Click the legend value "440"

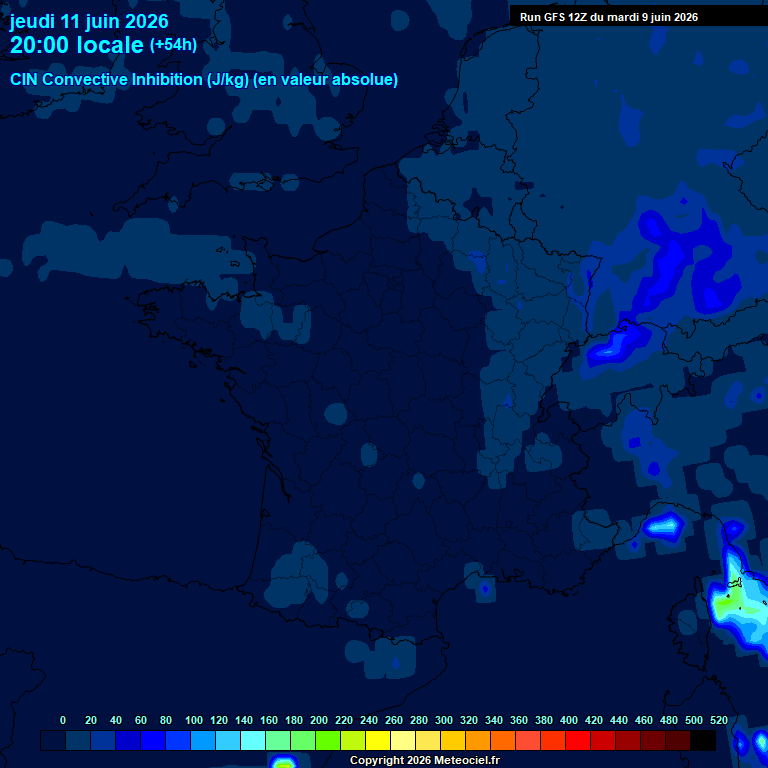click(619, 720)
